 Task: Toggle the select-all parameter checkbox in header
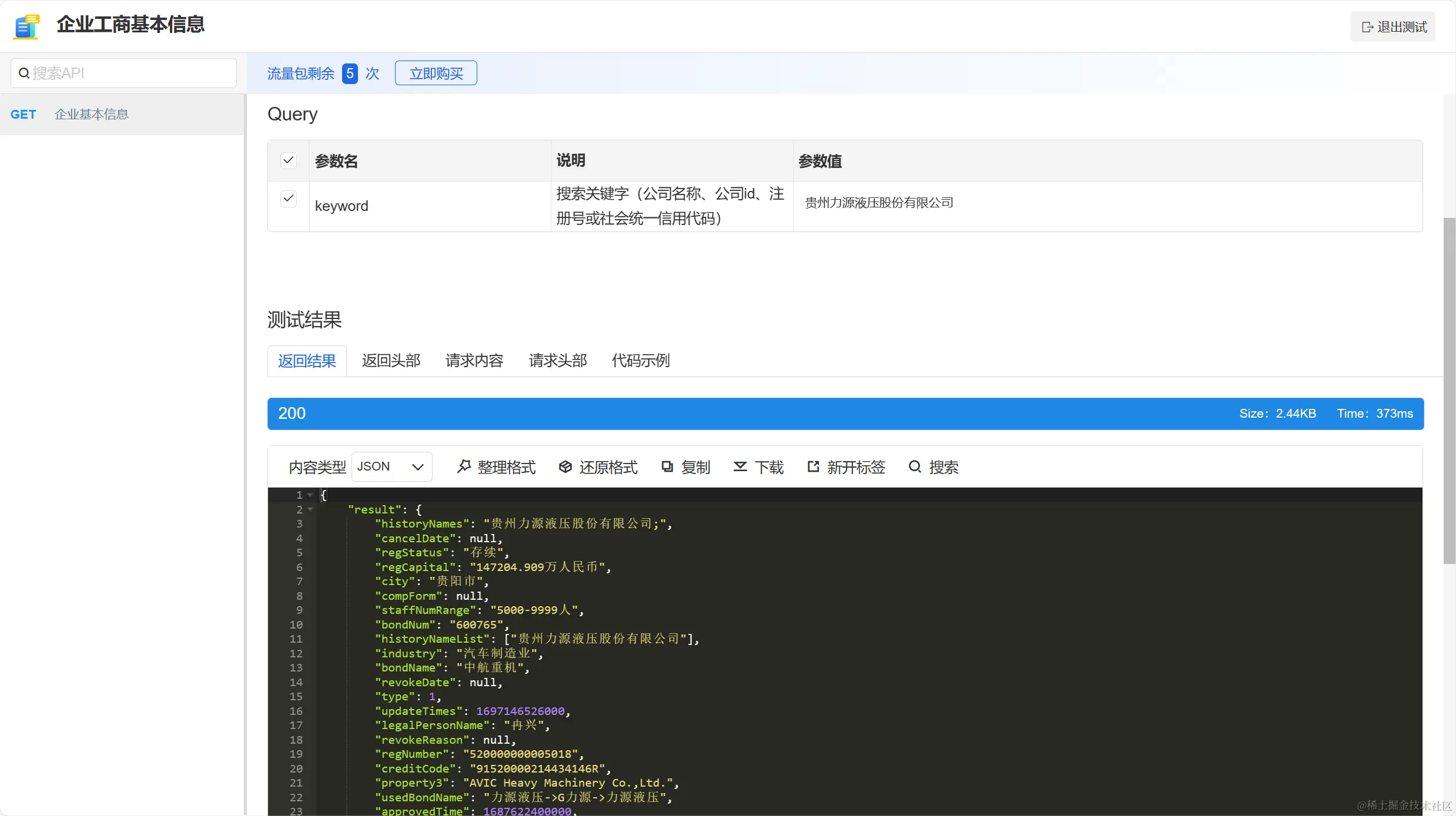(x=289, y=160)
